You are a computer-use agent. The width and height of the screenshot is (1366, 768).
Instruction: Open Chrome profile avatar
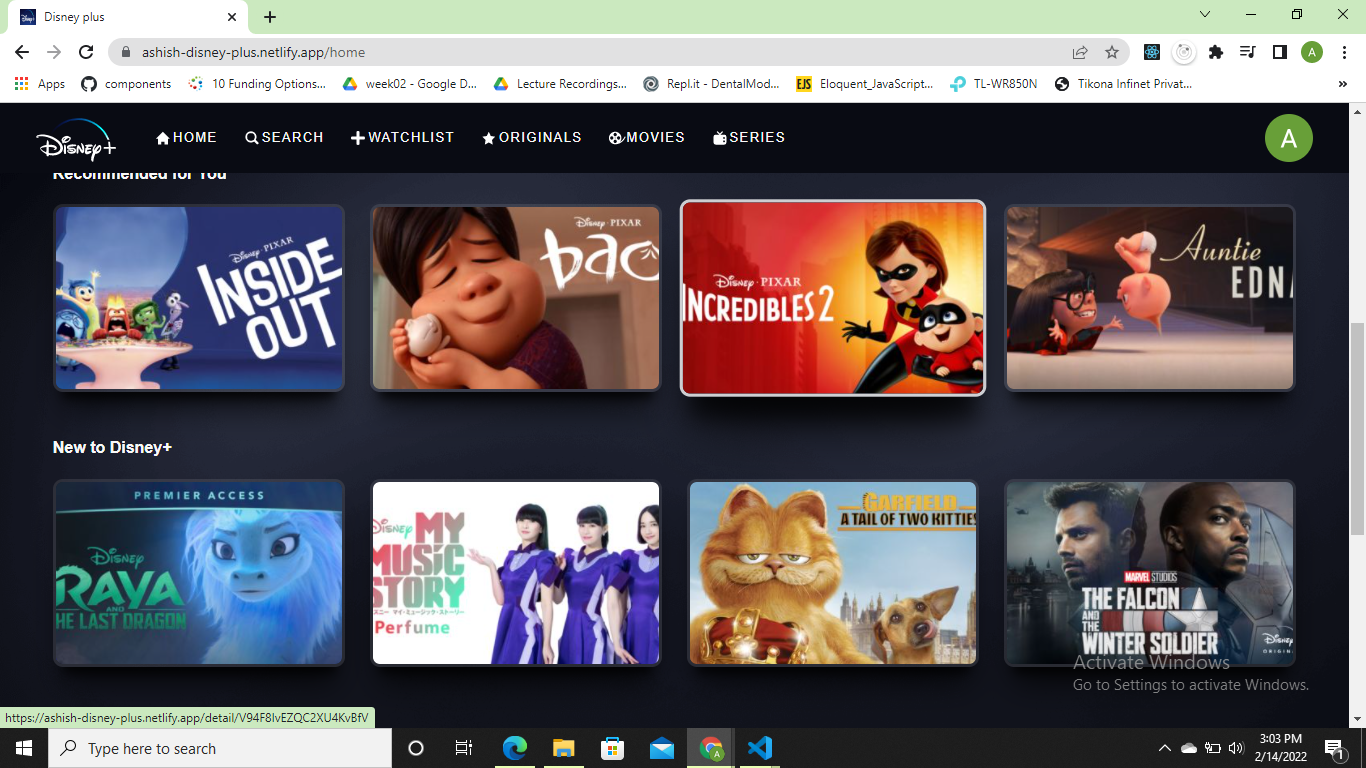click(x=1312, y=52)
